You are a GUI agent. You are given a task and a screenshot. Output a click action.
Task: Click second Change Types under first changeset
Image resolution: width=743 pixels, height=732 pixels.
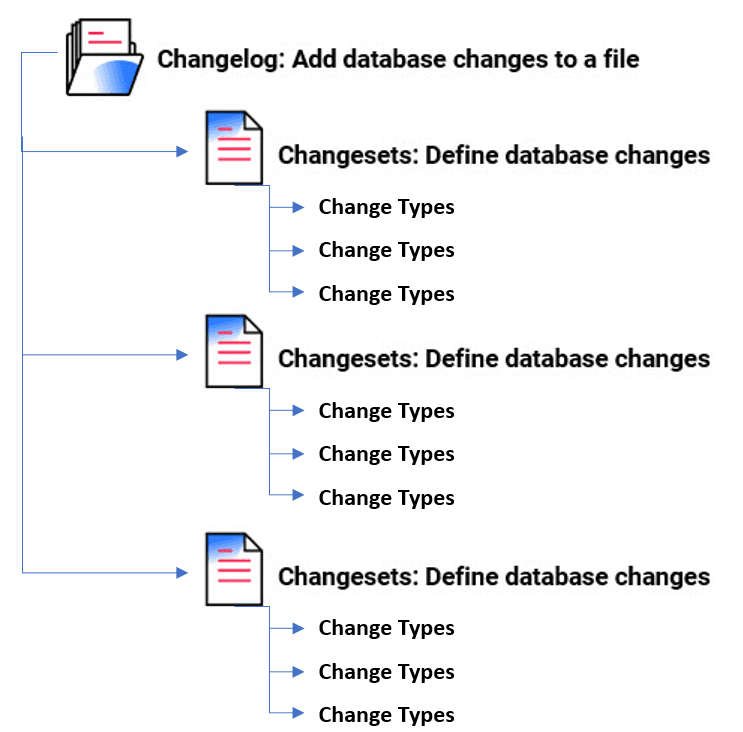coord(386,250)
